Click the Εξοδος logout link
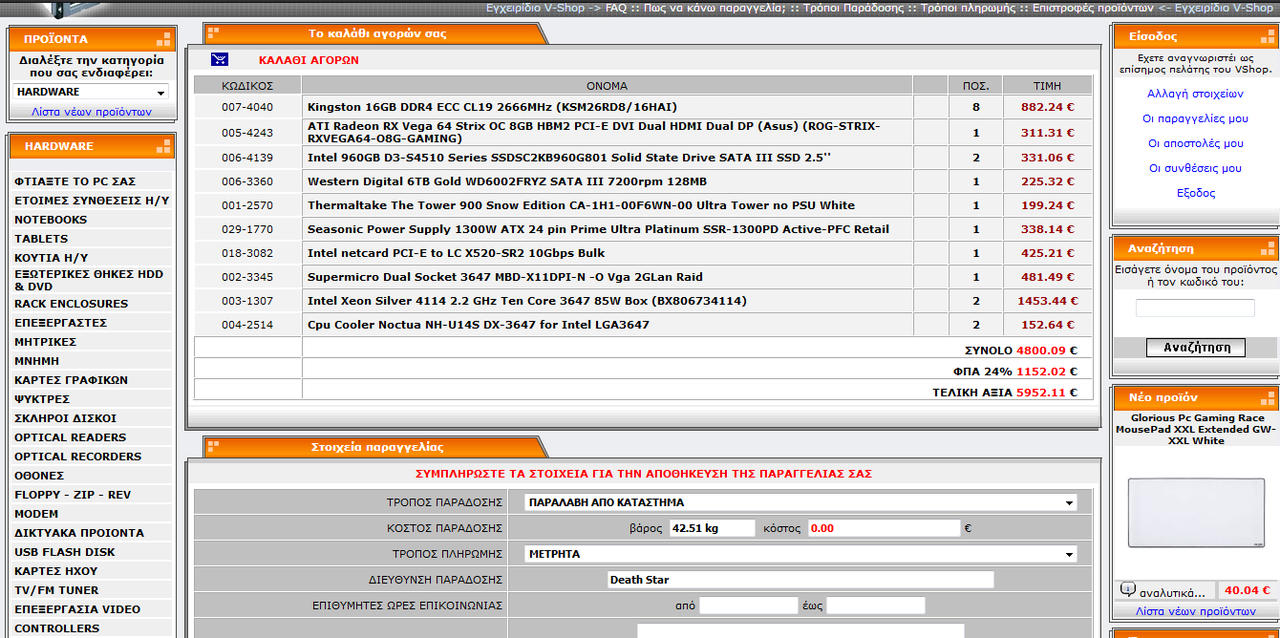The width and height of the screenshot is (1280, 638). (x=1195, y=193)
